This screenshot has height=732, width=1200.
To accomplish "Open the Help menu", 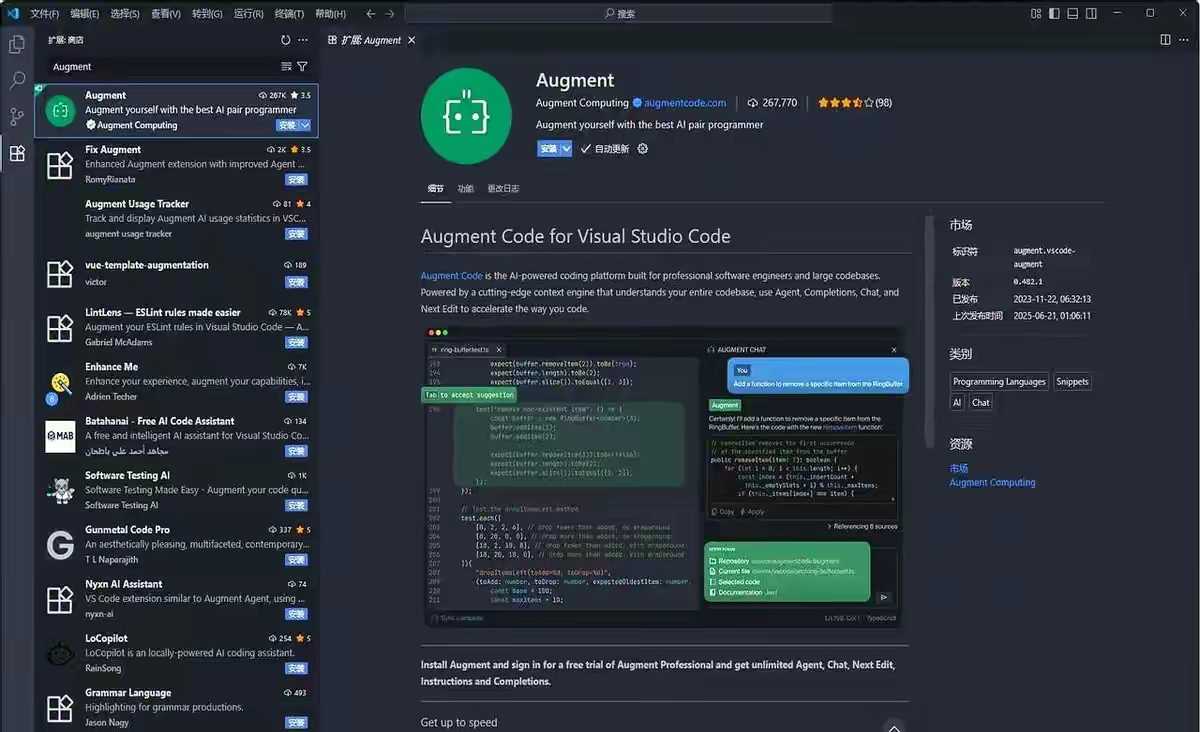I will pos(330,14).
